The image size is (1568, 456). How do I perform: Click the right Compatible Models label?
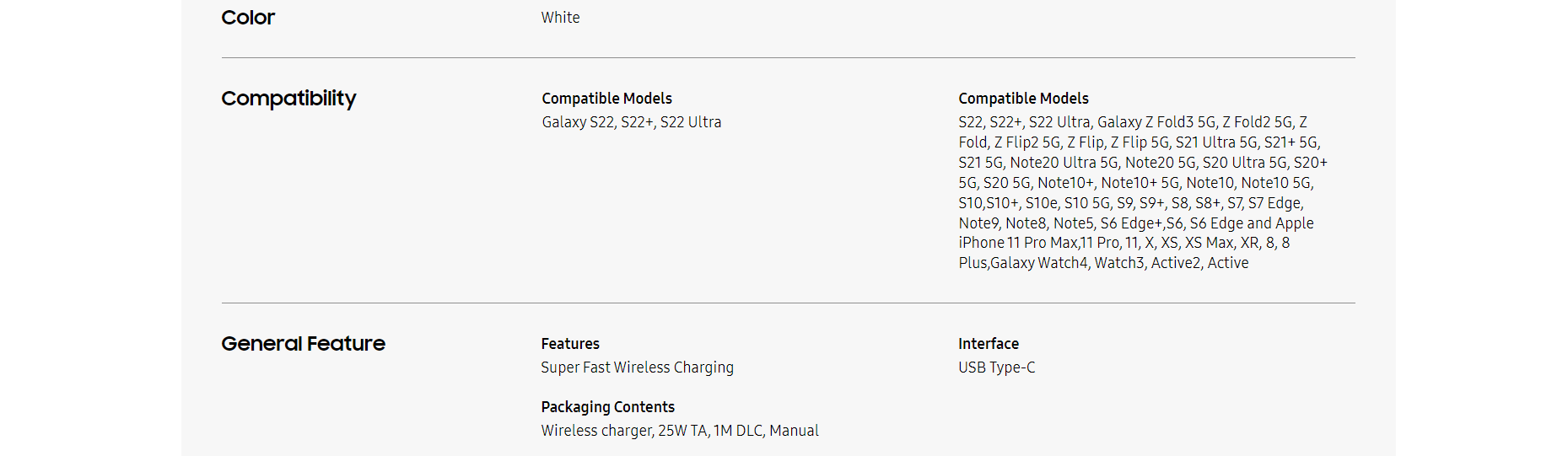[x=1023, y=99]
